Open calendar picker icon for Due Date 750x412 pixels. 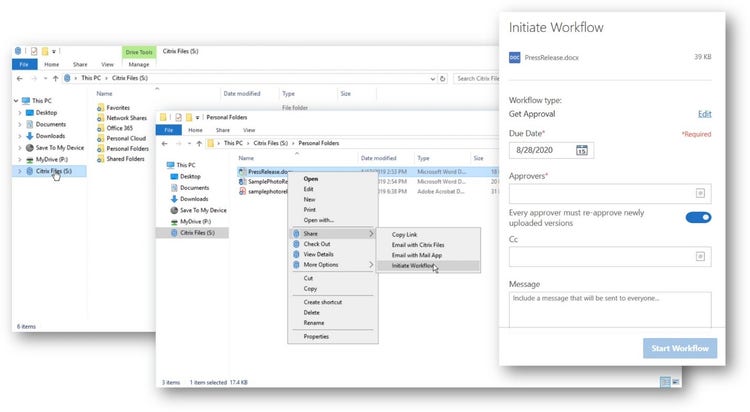582,150
